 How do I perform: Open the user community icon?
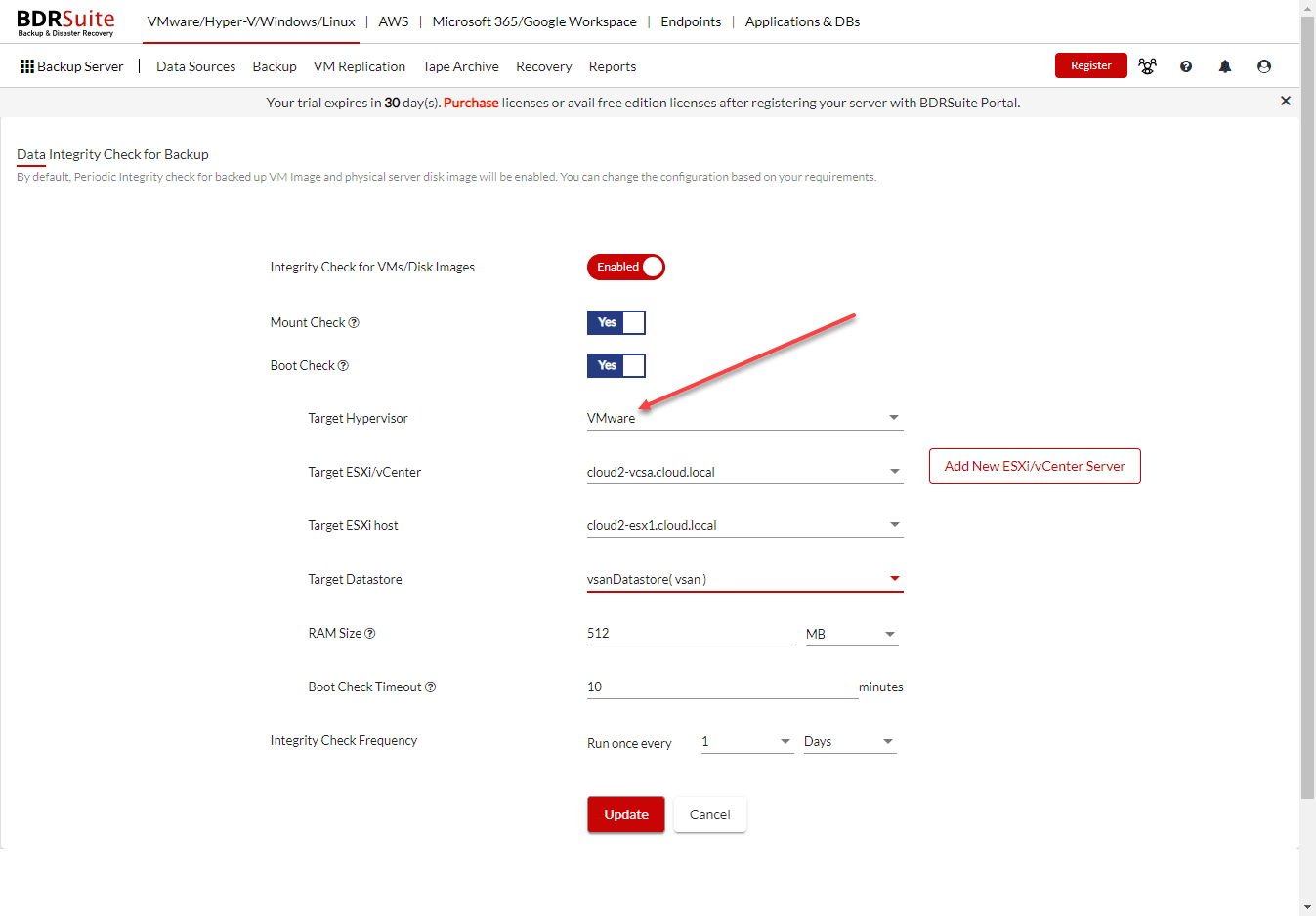pos(1147,66)
